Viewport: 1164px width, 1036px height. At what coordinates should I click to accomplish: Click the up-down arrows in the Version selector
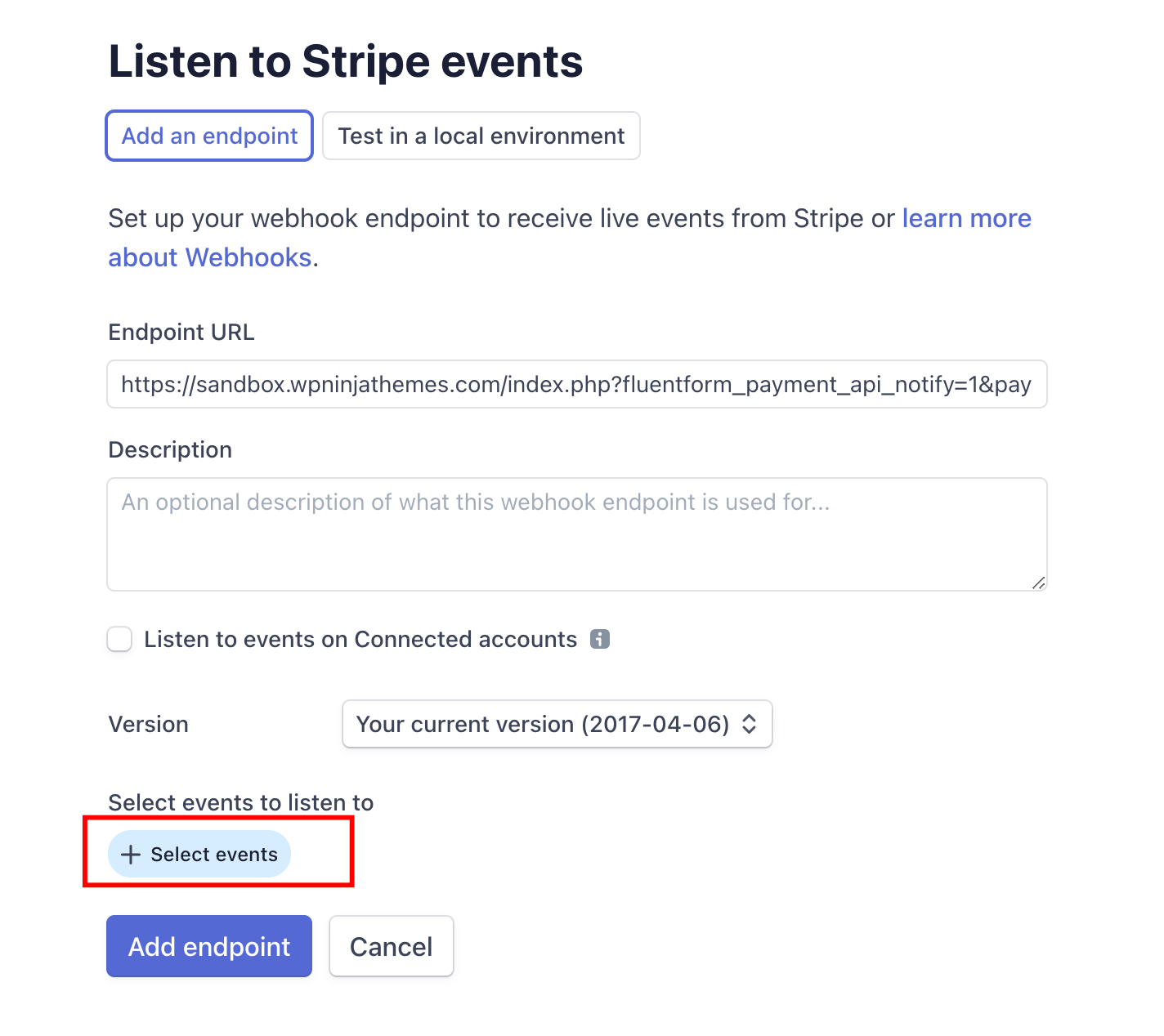tap(749, 724)
